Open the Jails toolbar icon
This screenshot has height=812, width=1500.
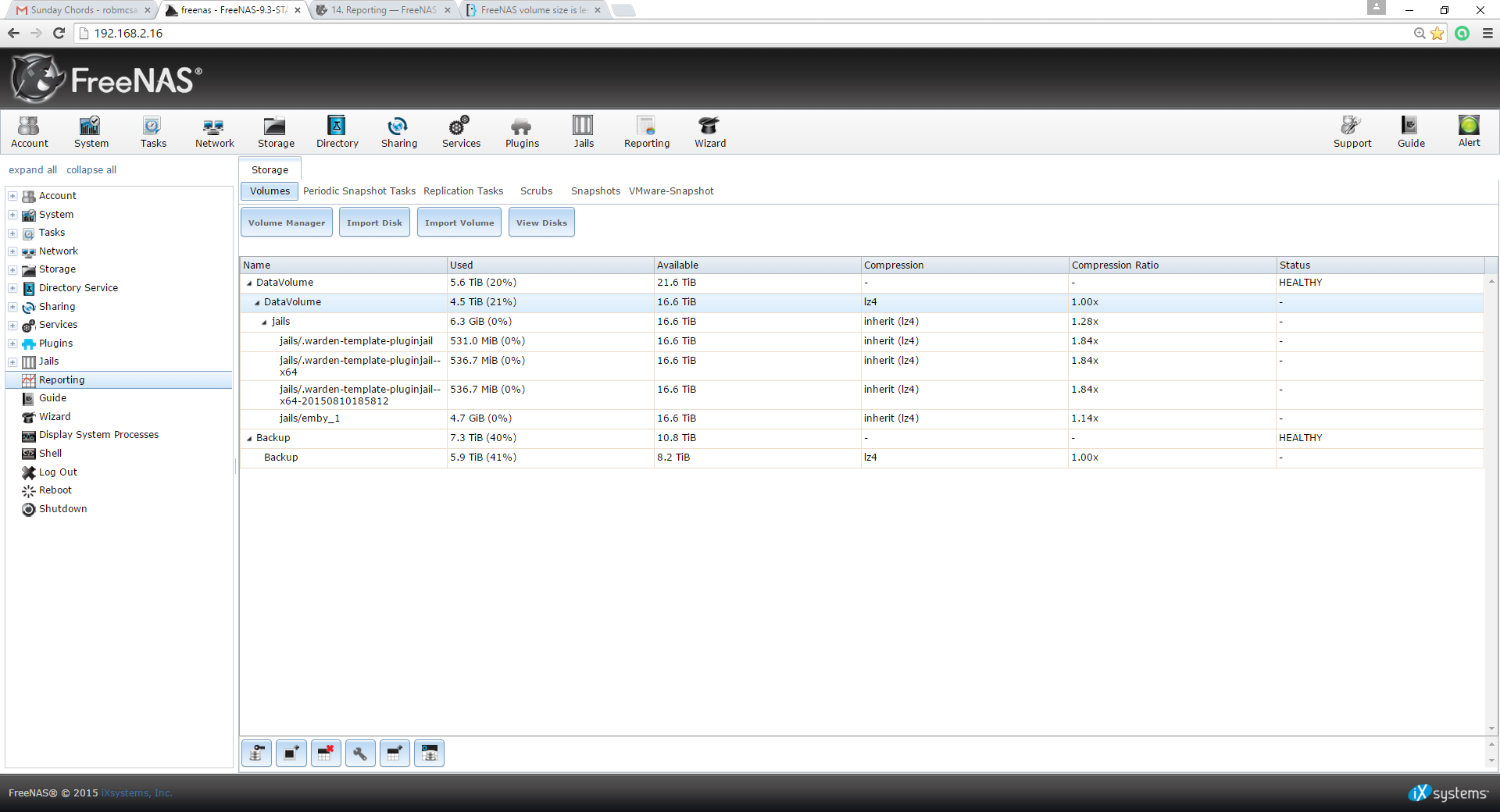tap(584, 132)
